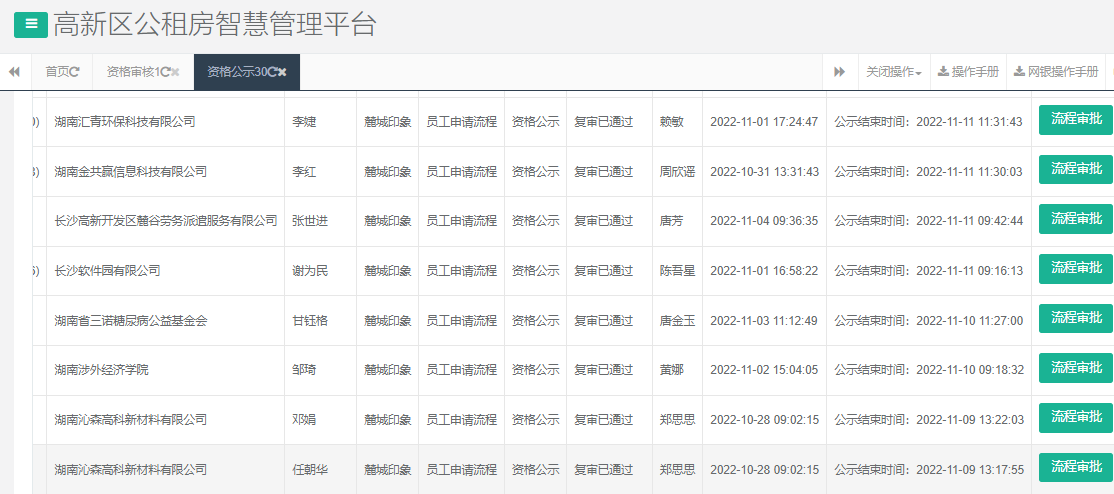Click reviewer name 唐芳
This screenshot has height=494, width=1114.
click(x=671, y=221)
